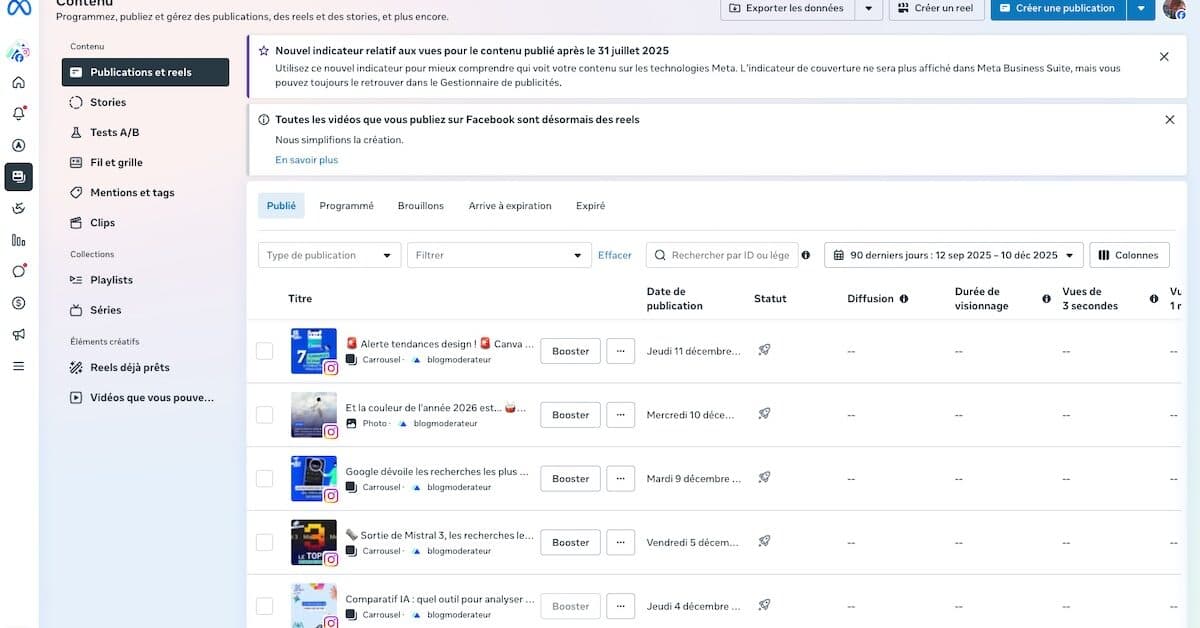
Task: Boost the Alerte tendances design post
Action: click(571, 351)
